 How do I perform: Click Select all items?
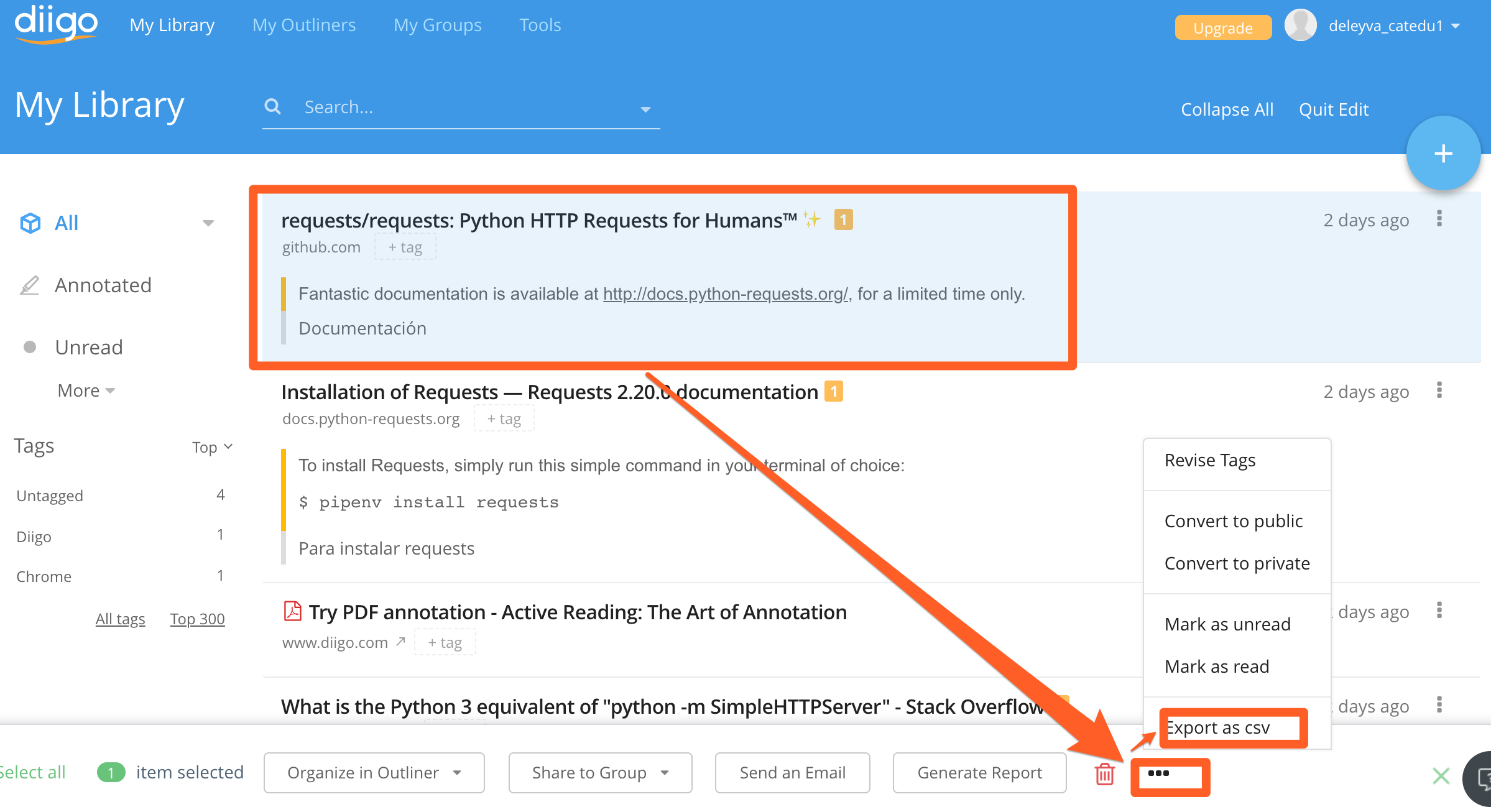pos(32,772)
